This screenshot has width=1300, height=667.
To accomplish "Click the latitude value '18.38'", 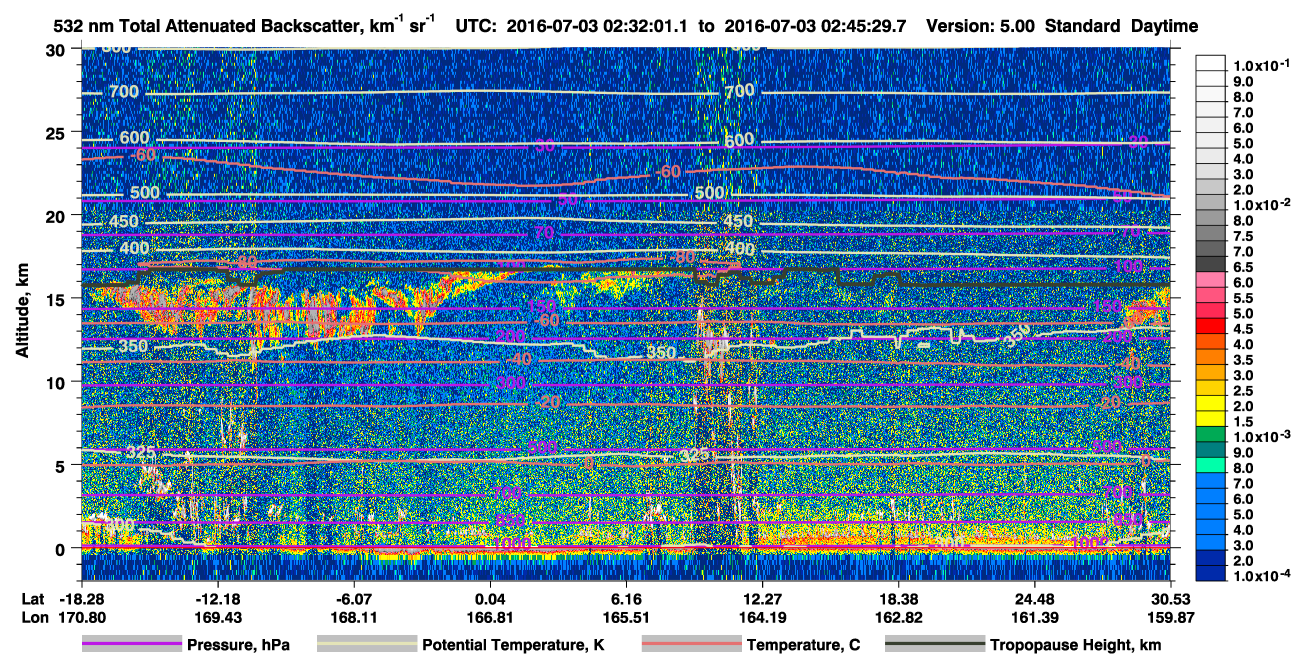I will (x=899, y=598).
